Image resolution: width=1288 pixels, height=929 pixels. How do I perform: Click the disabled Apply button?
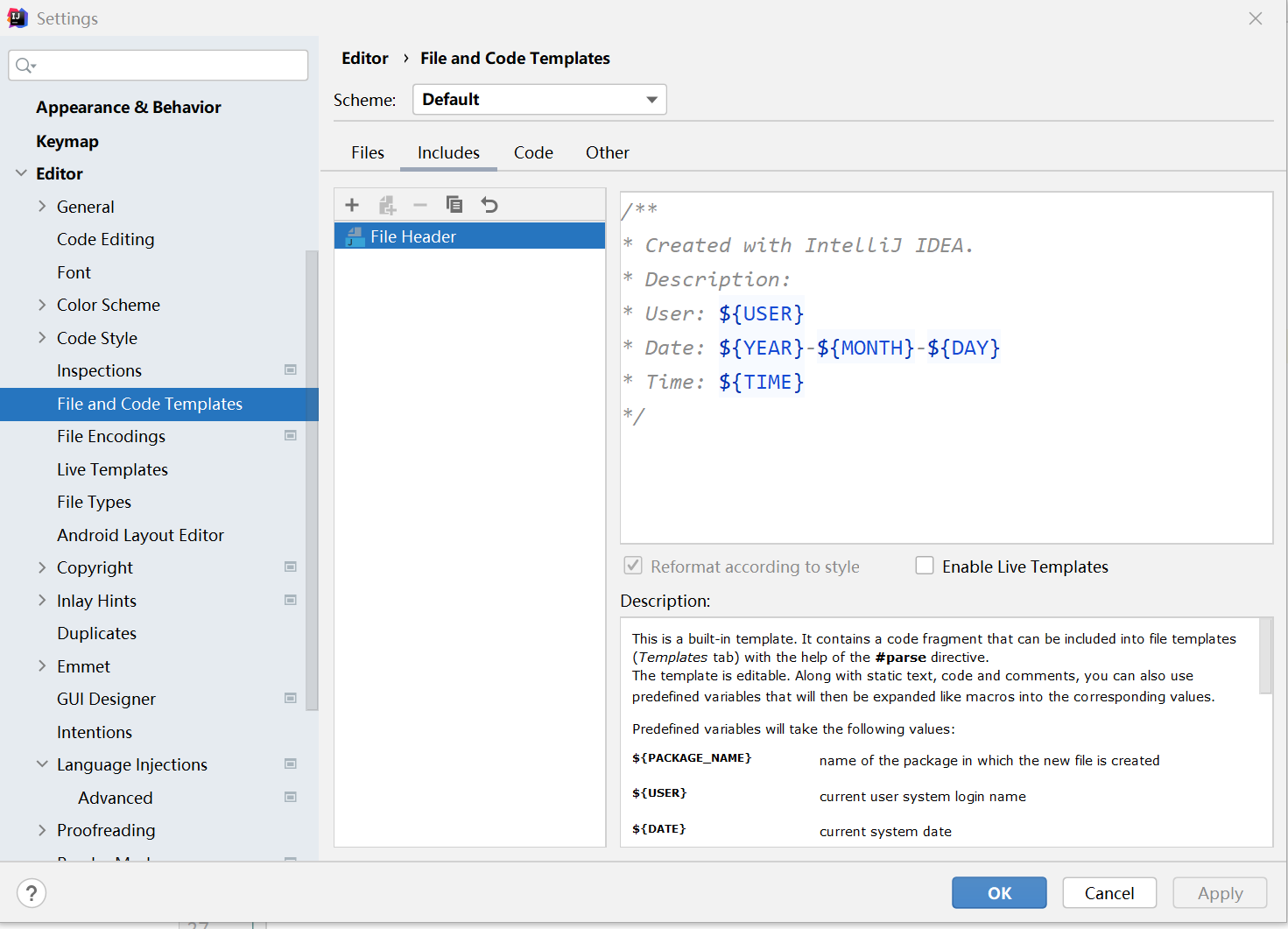click(1220, 893)
